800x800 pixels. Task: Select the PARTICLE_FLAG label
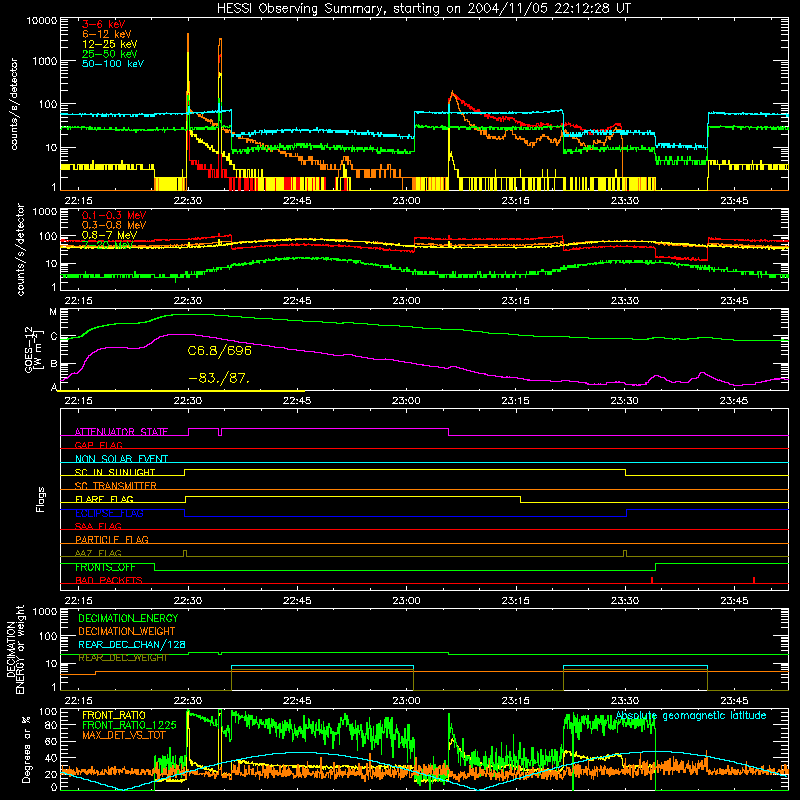coord(112,539)
